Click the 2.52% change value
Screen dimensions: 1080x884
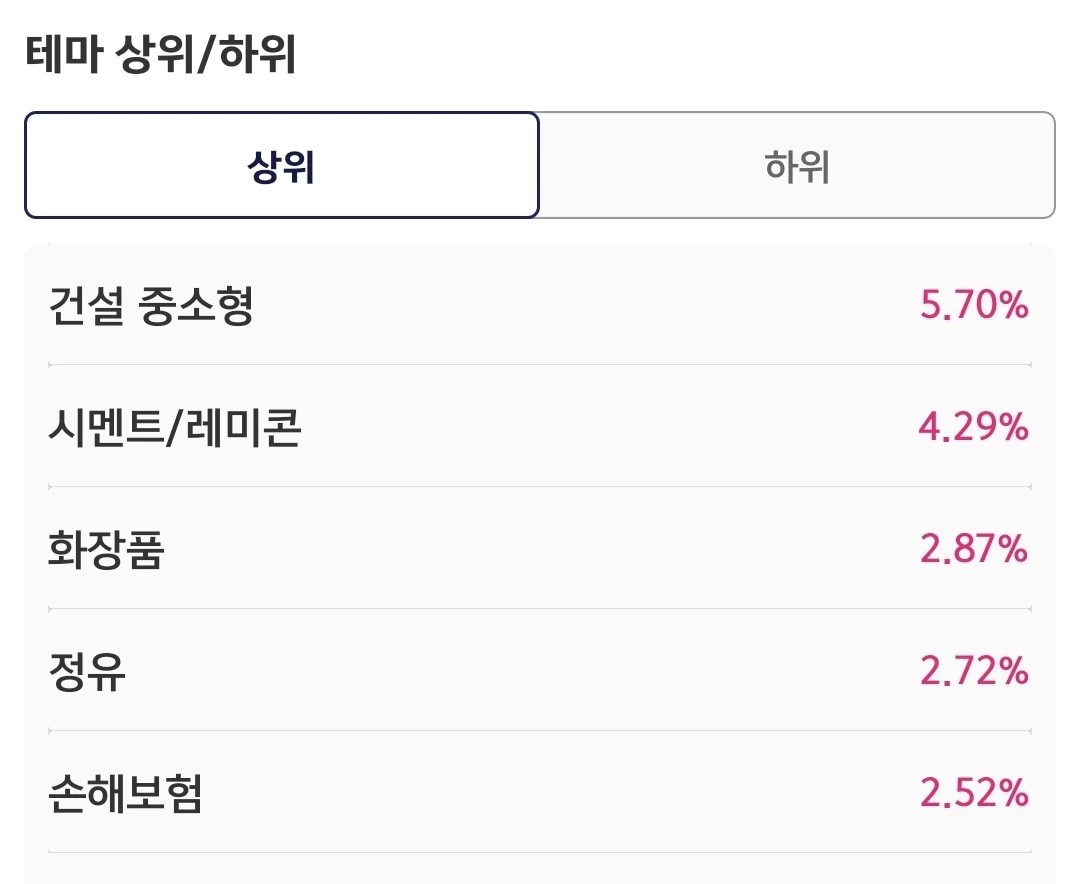[974, 793]
